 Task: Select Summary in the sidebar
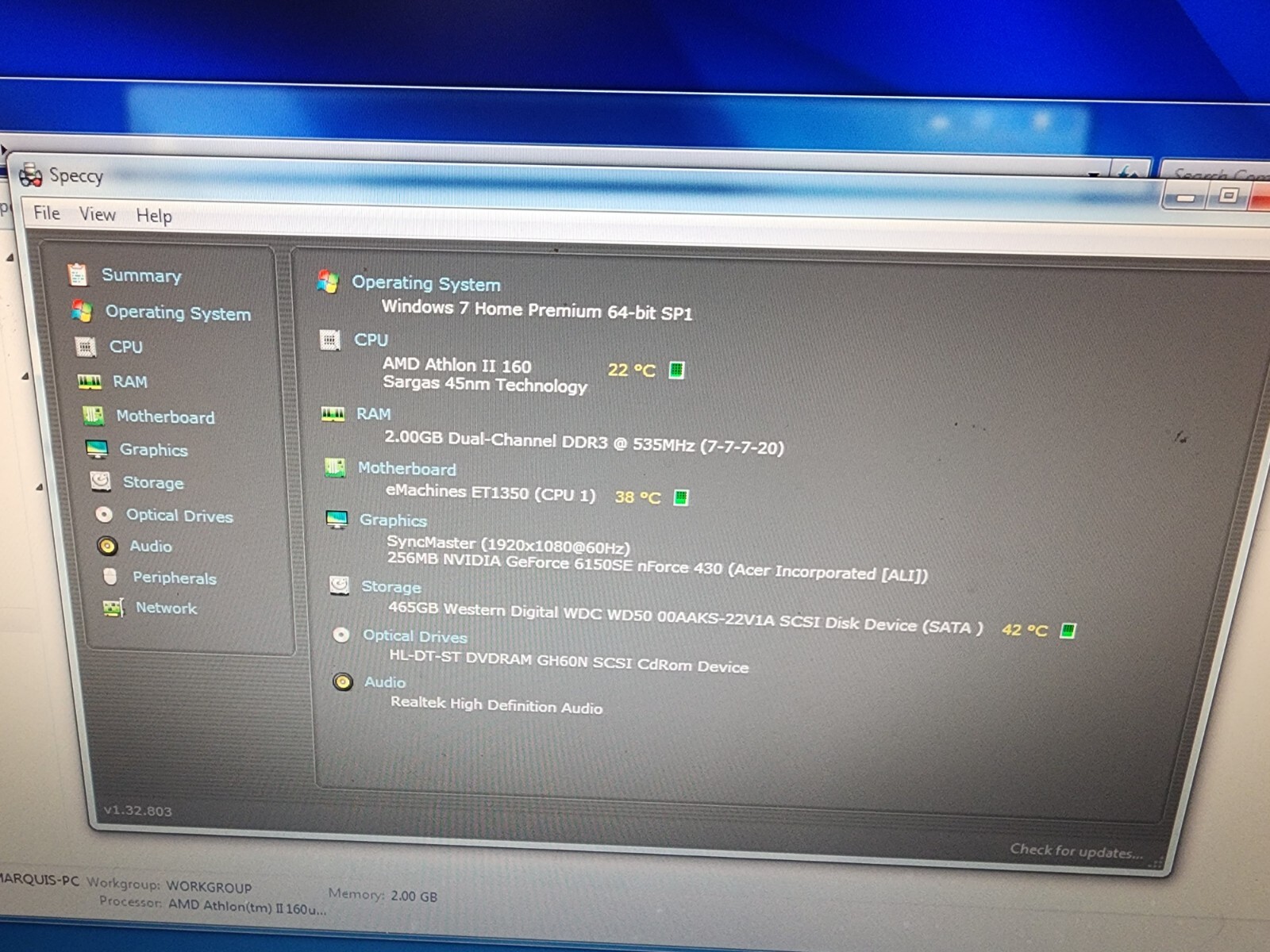(141, 275)
